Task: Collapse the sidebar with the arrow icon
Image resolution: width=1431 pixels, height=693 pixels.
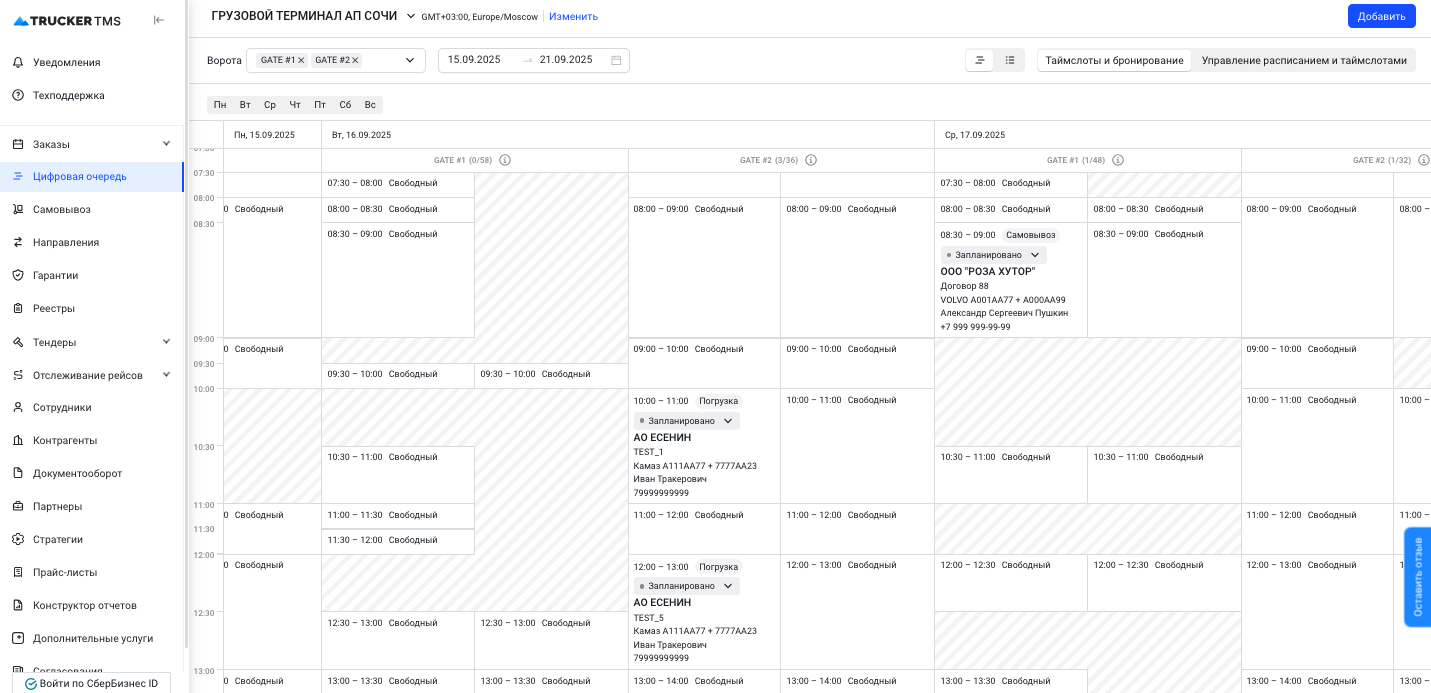Action: click(x=158, y=20)
